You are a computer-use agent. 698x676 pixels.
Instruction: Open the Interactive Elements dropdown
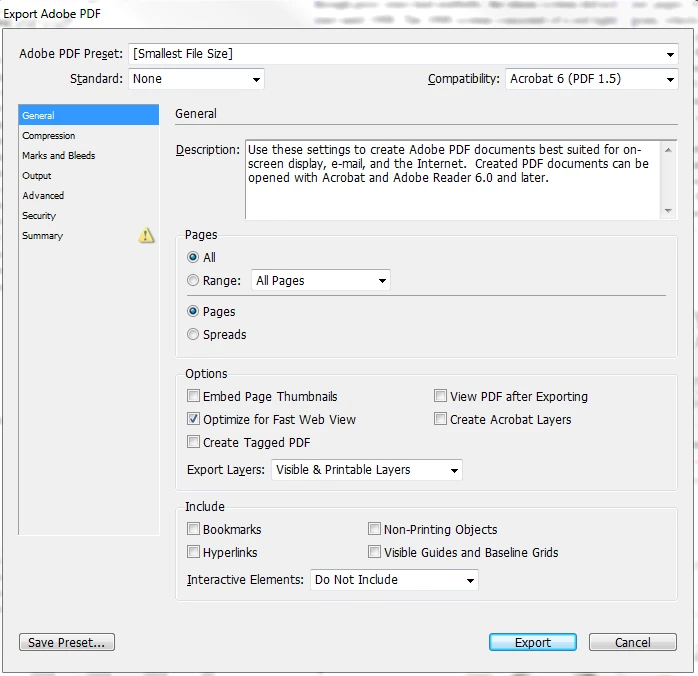click(x=394, y=580)
